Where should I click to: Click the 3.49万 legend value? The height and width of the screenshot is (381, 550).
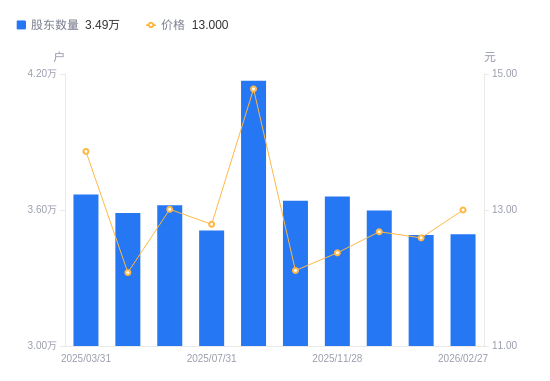coord(102,25)
